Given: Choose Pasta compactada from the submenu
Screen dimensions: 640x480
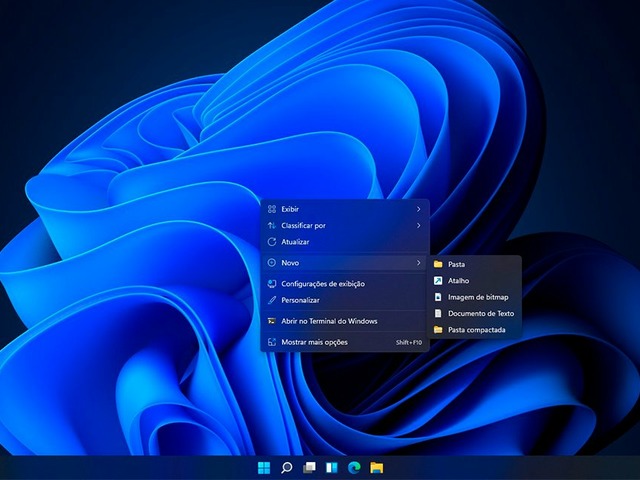Looking at the screenshot, I should [x=476, y=329].
